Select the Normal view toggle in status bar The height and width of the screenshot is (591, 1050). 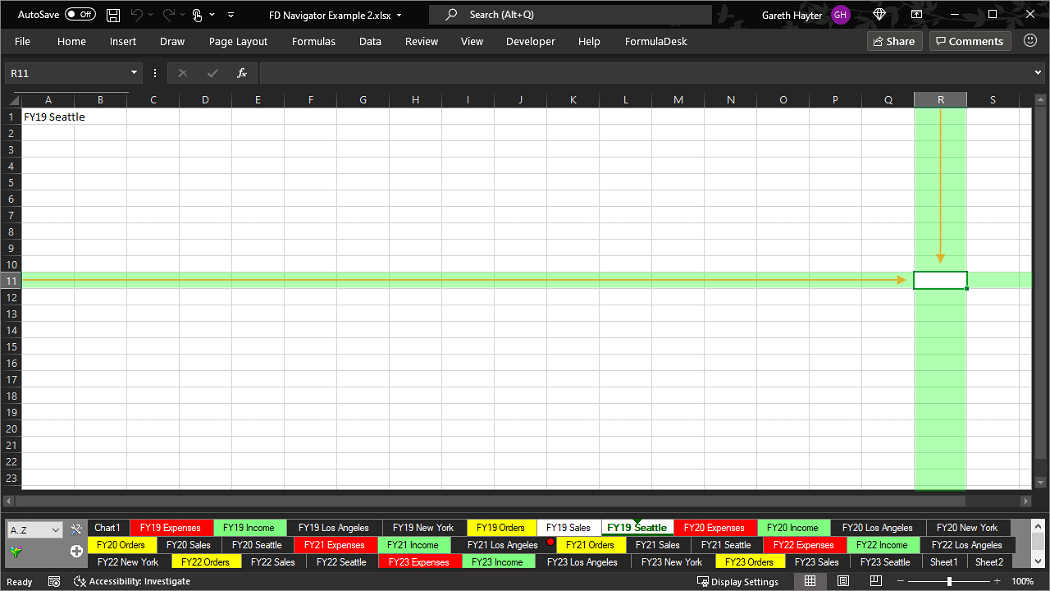point(809,580)
